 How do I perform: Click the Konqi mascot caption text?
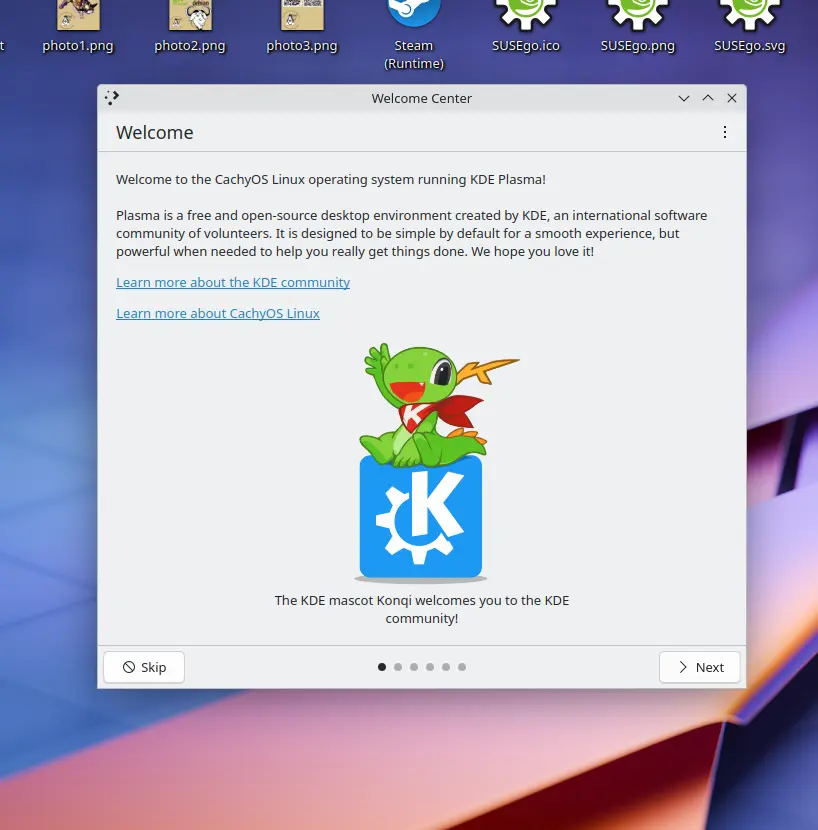pos(421,609)
